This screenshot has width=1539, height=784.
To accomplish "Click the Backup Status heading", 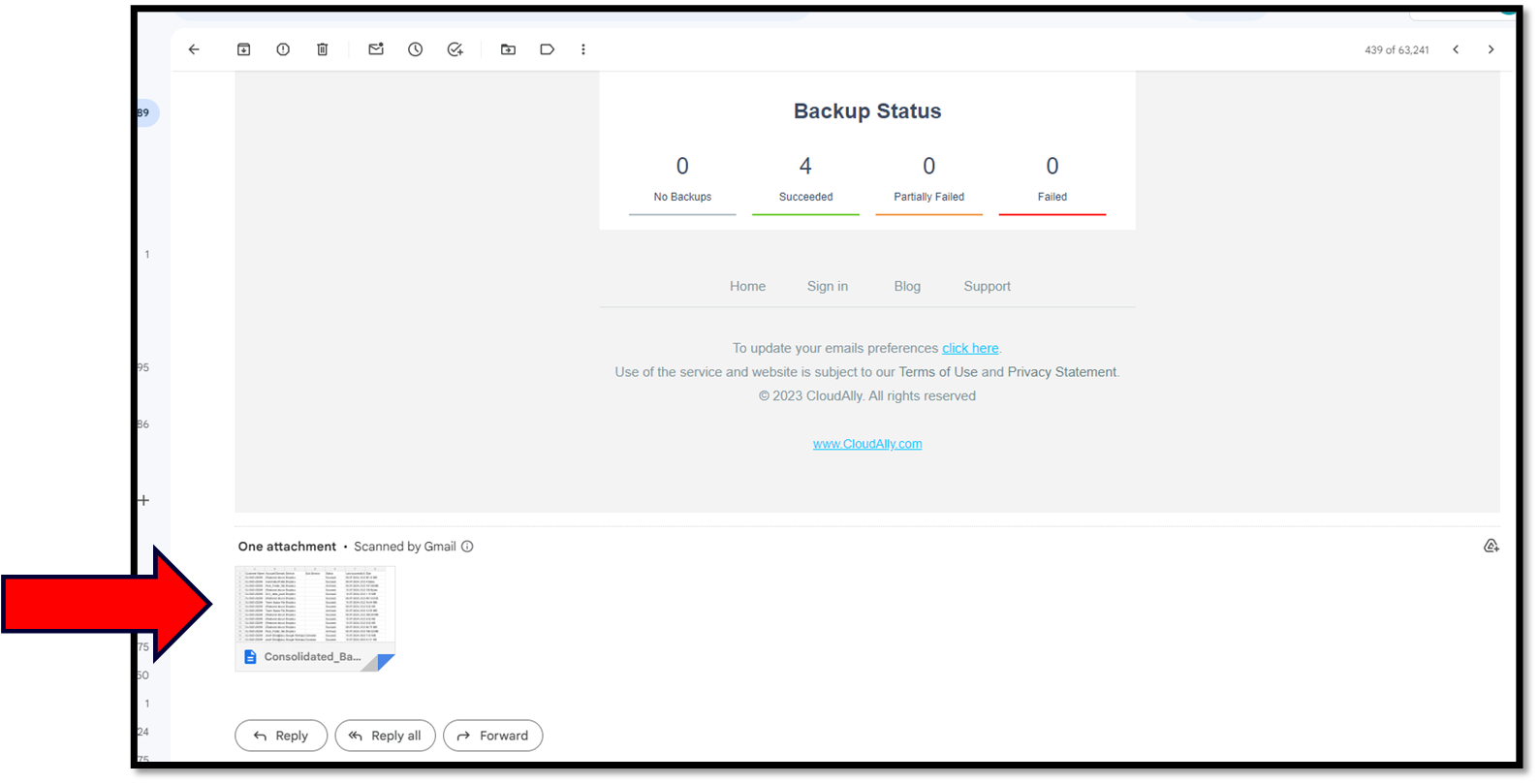I will coord(867,111).
